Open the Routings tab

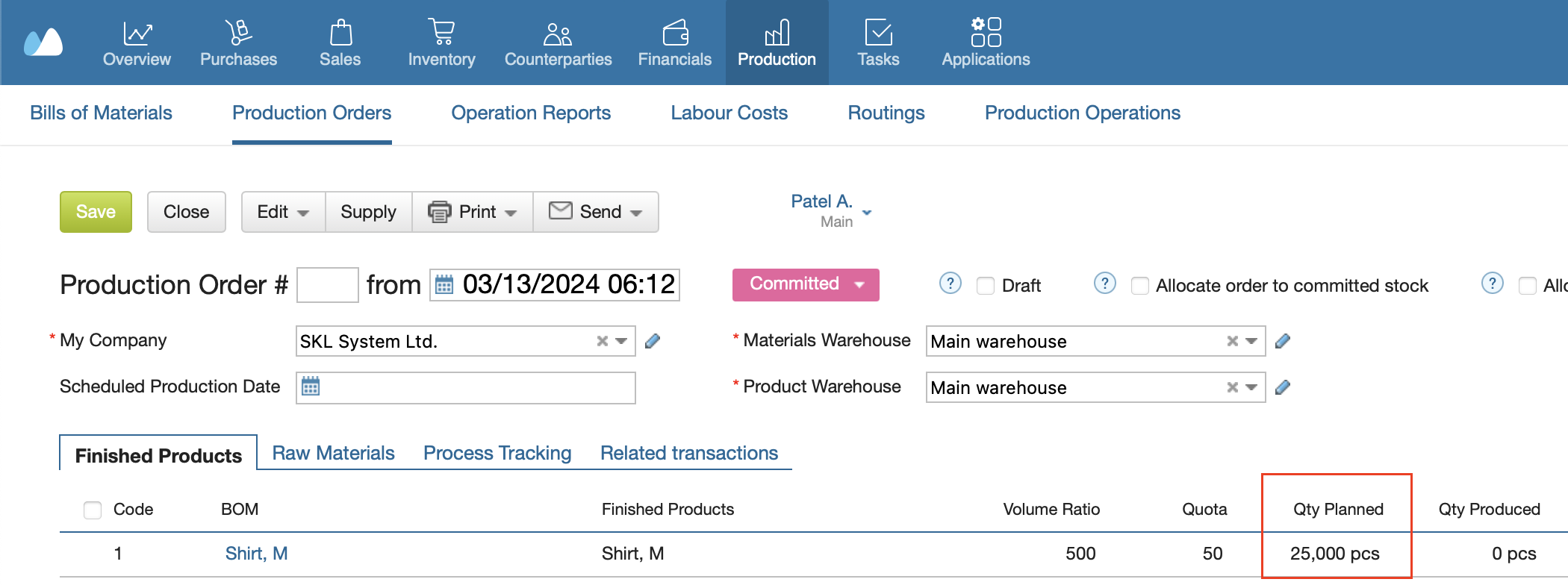click(x=886, y=113)
